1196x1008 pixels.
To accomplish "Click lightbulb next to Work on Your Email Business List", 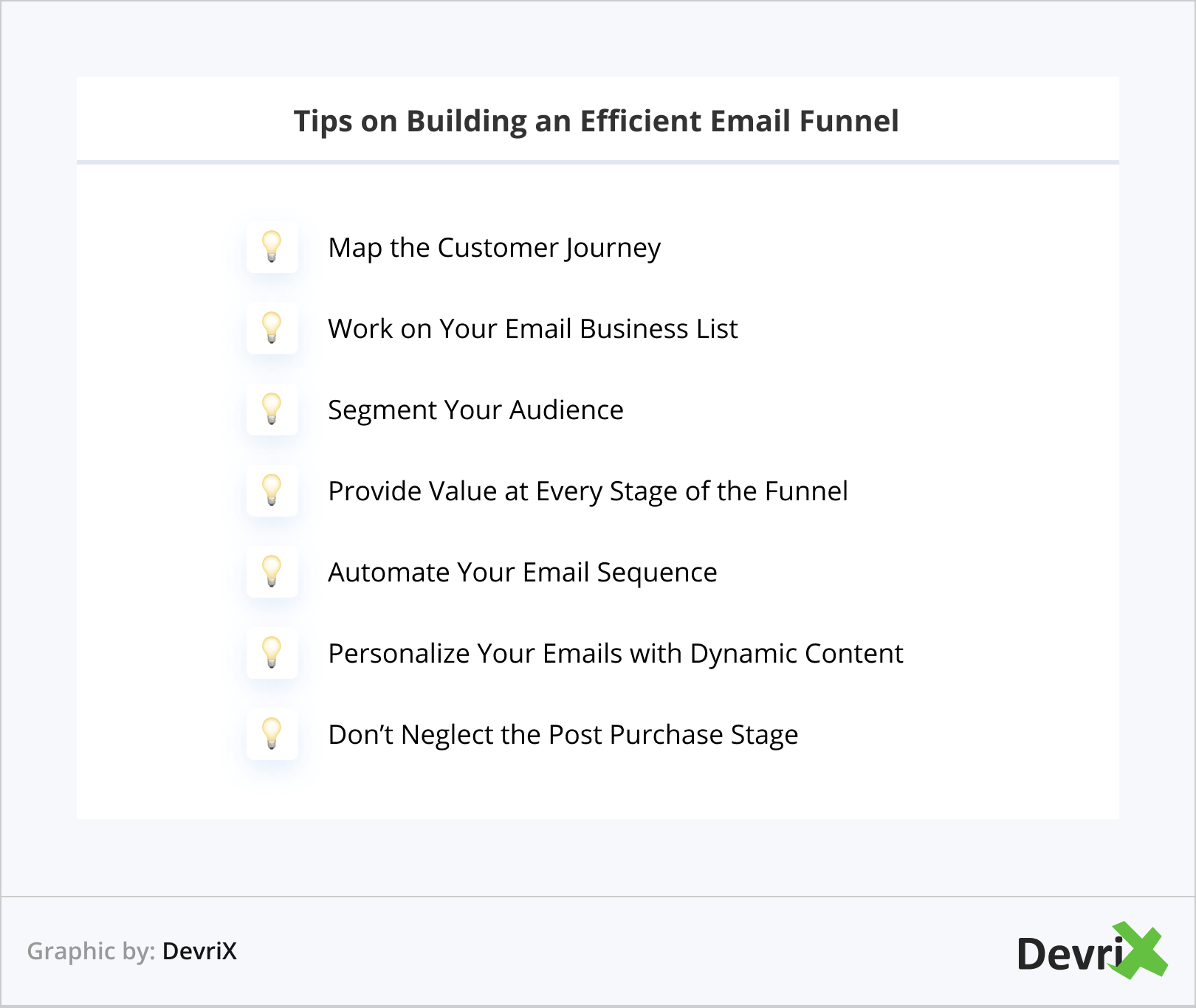I will point(272,328).
